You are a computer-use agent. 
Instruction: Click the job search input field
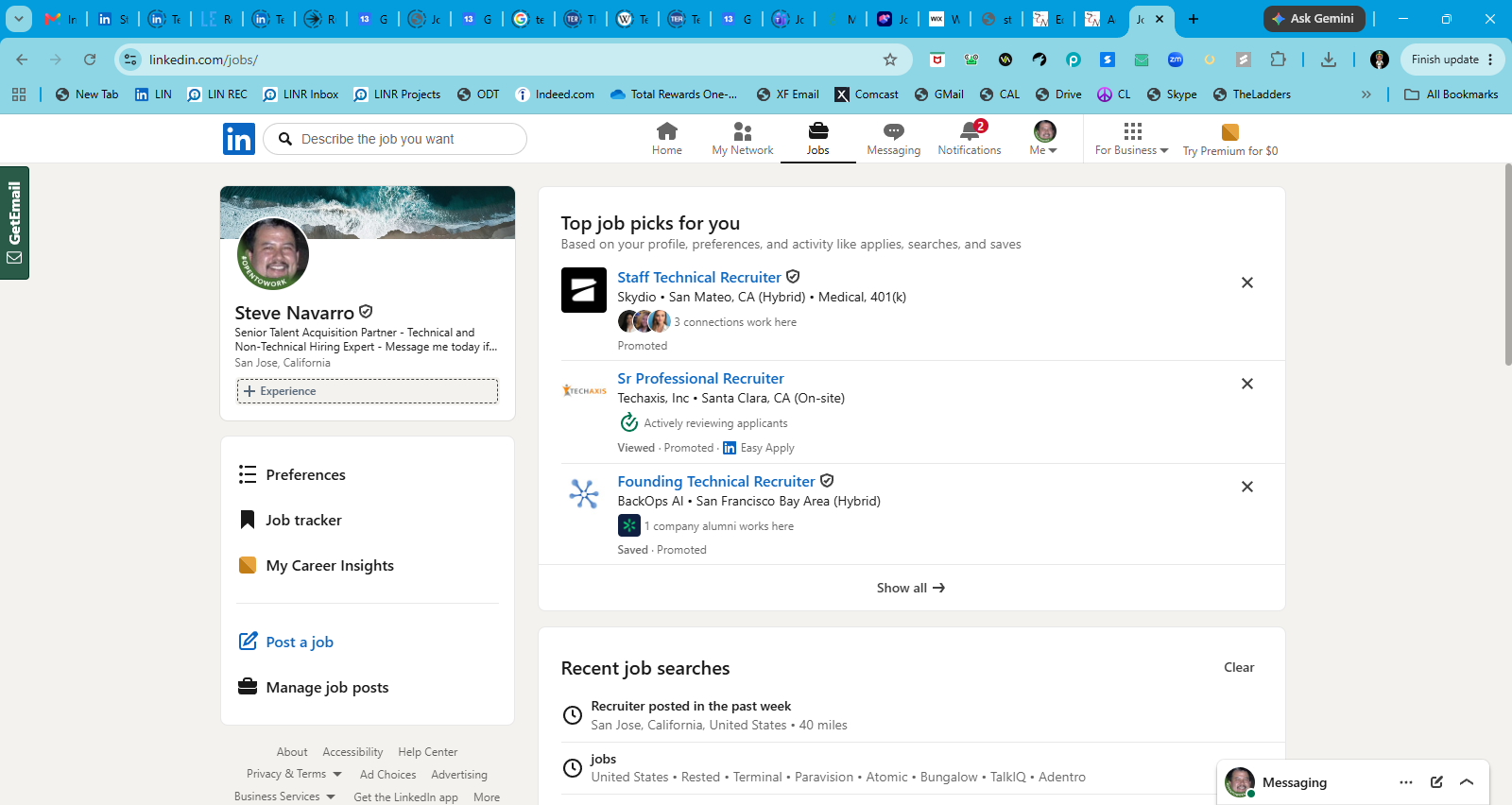click(395, 139)
